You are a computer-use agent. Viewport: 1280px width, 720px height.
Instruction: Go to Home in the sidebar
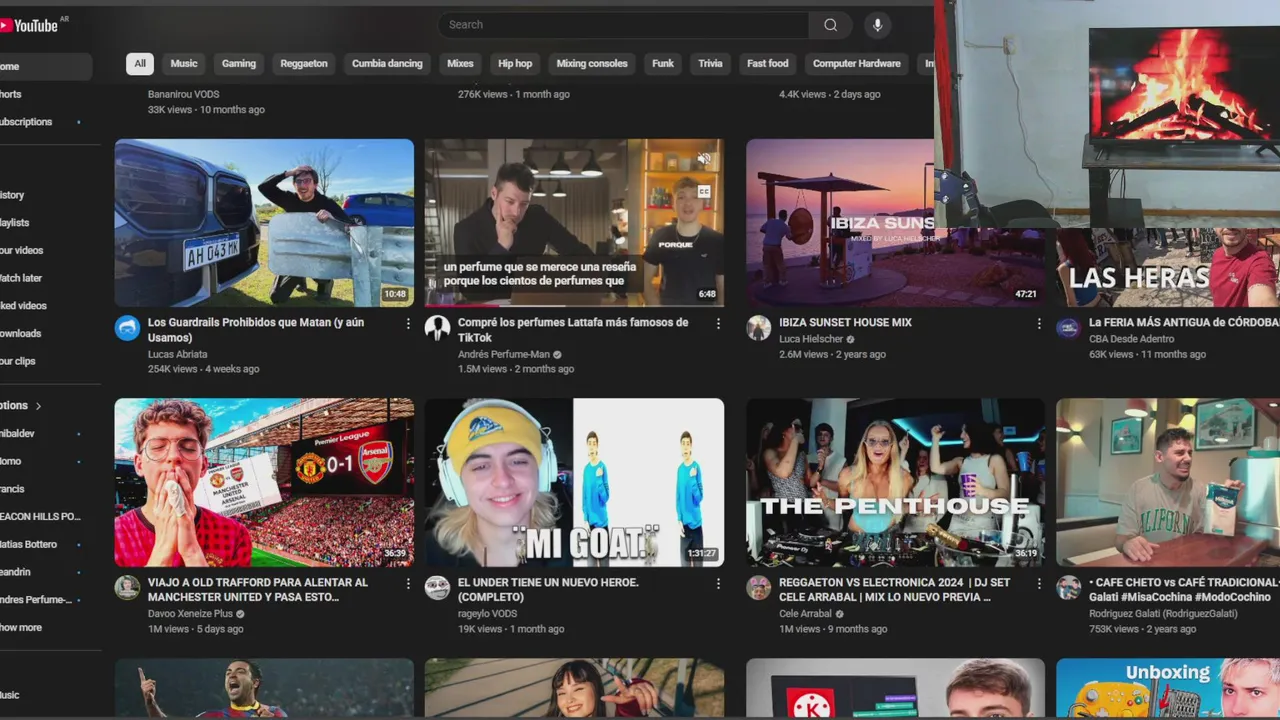click(45, 66)
